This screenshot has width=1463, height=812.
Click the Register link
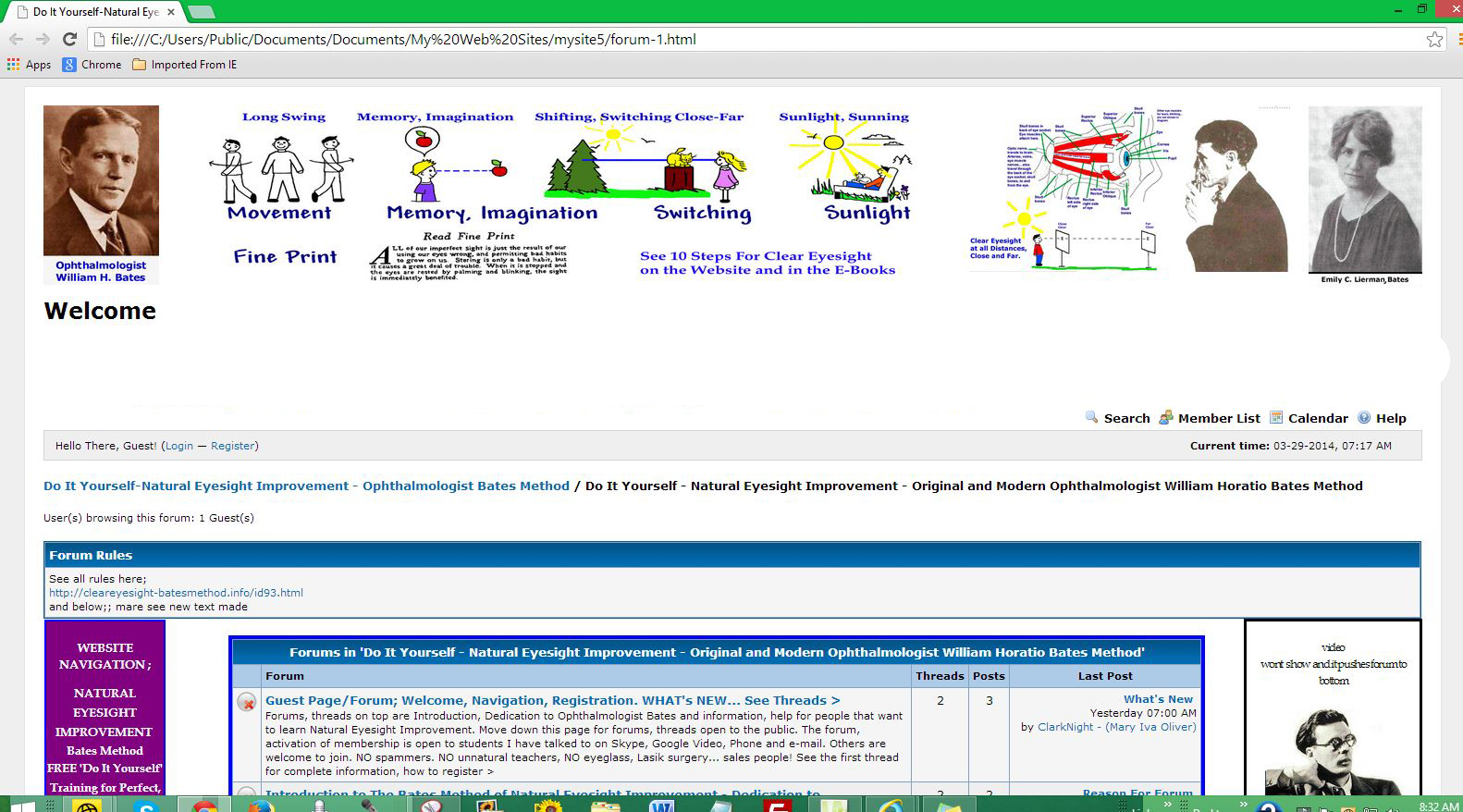pyautogui.click(x=233, y=446)
